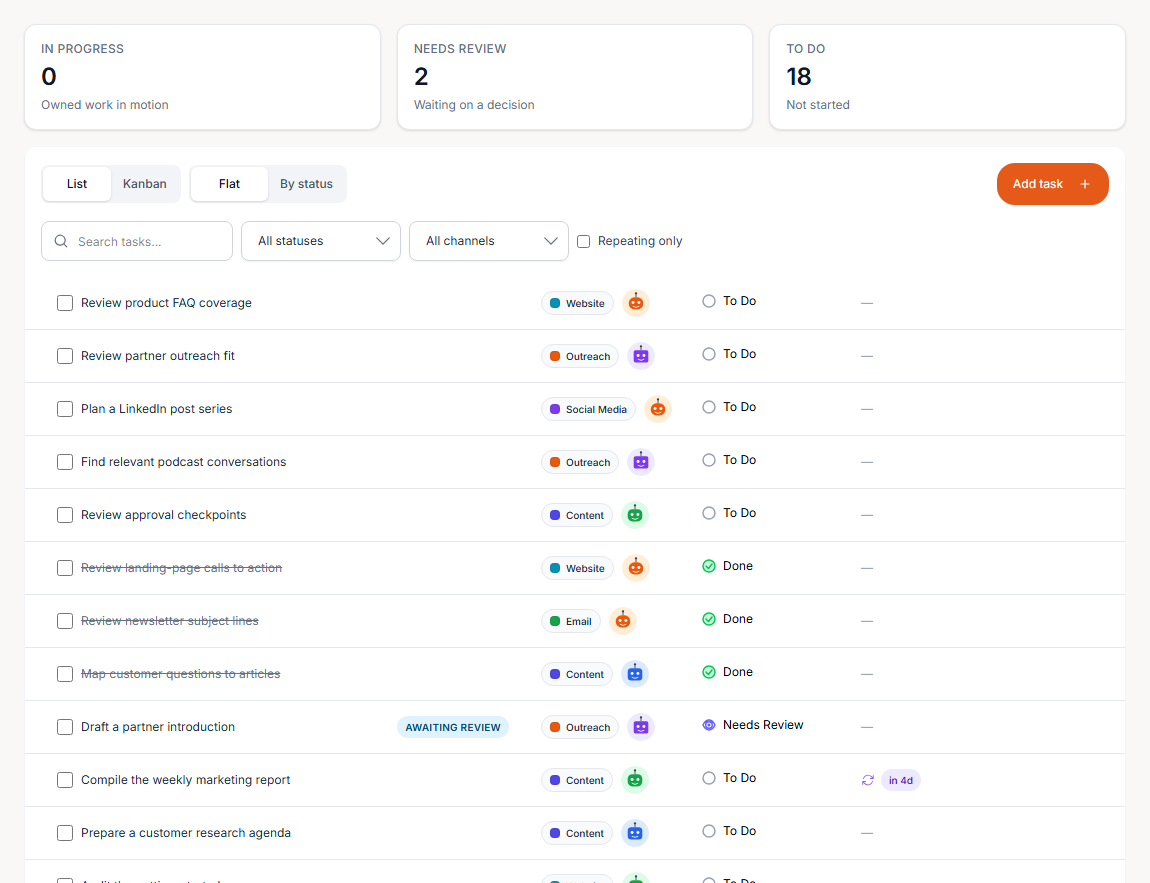Tick the Compile the weekly marketing report checkbox
This screenshot has width=1150, height=883.
click(65, 780)
